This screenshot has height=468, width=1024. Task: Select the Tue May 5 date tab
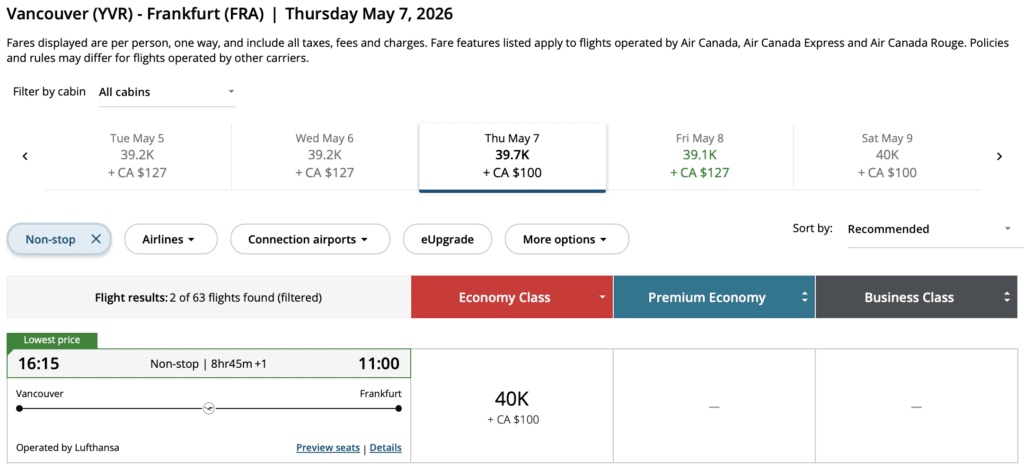(137, 156)
